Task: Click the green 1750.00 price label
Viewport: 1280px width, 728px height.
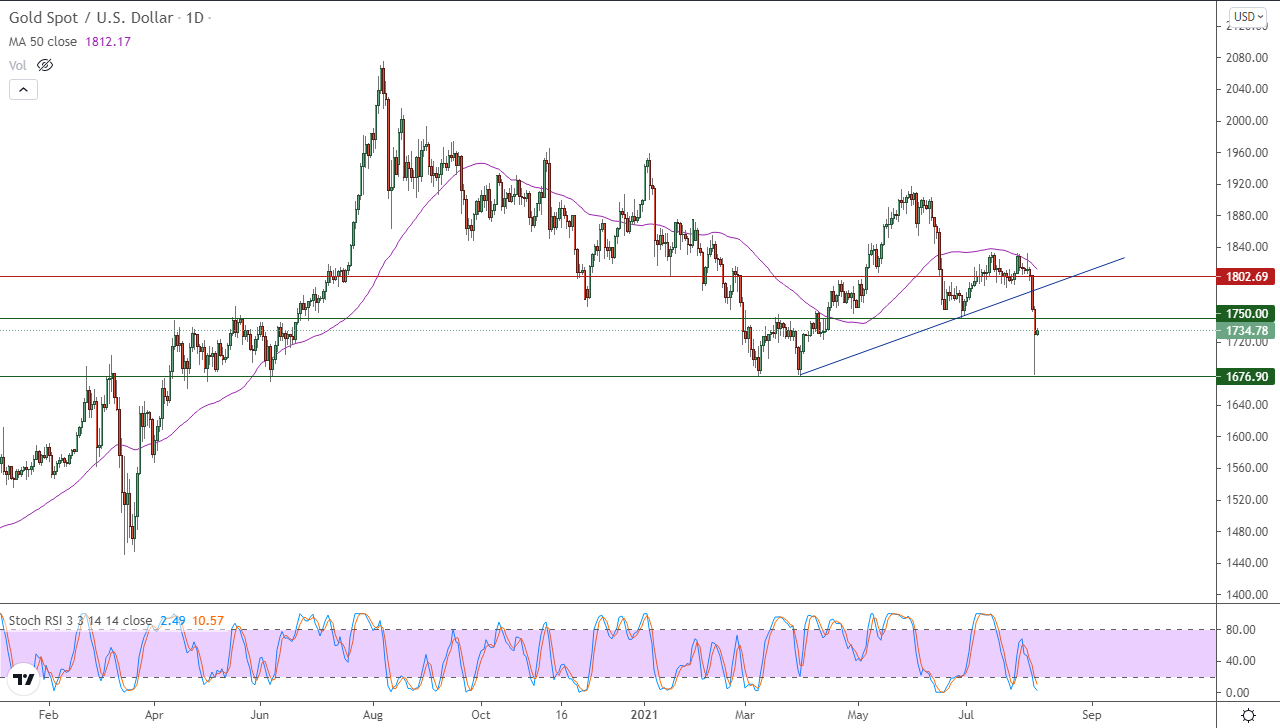Action: [x=1246, y=313]
